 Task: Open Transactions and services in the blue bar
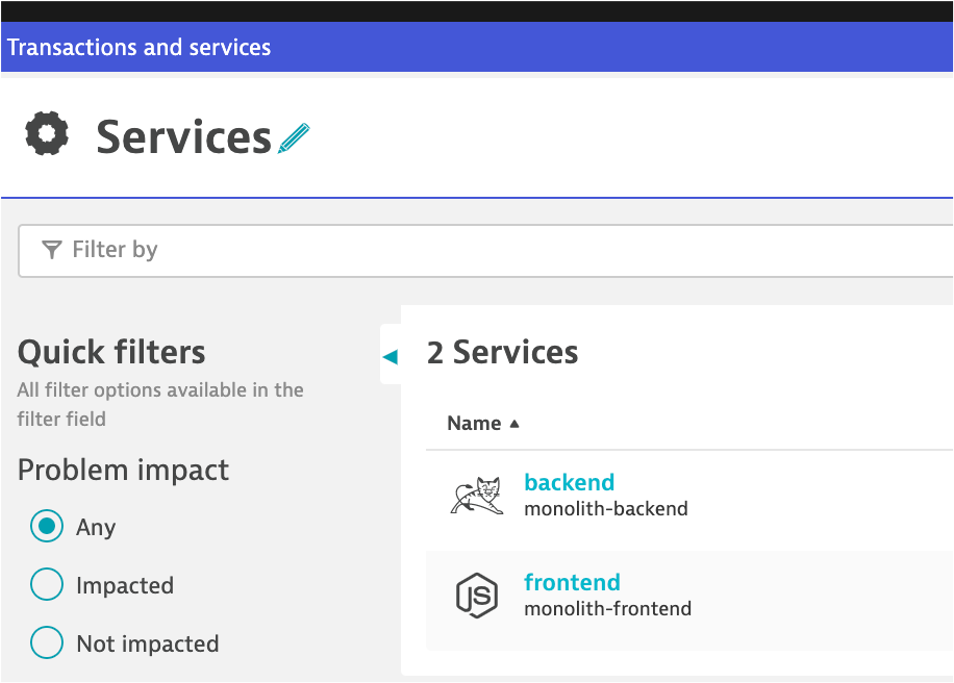click(x=139, y=47)
